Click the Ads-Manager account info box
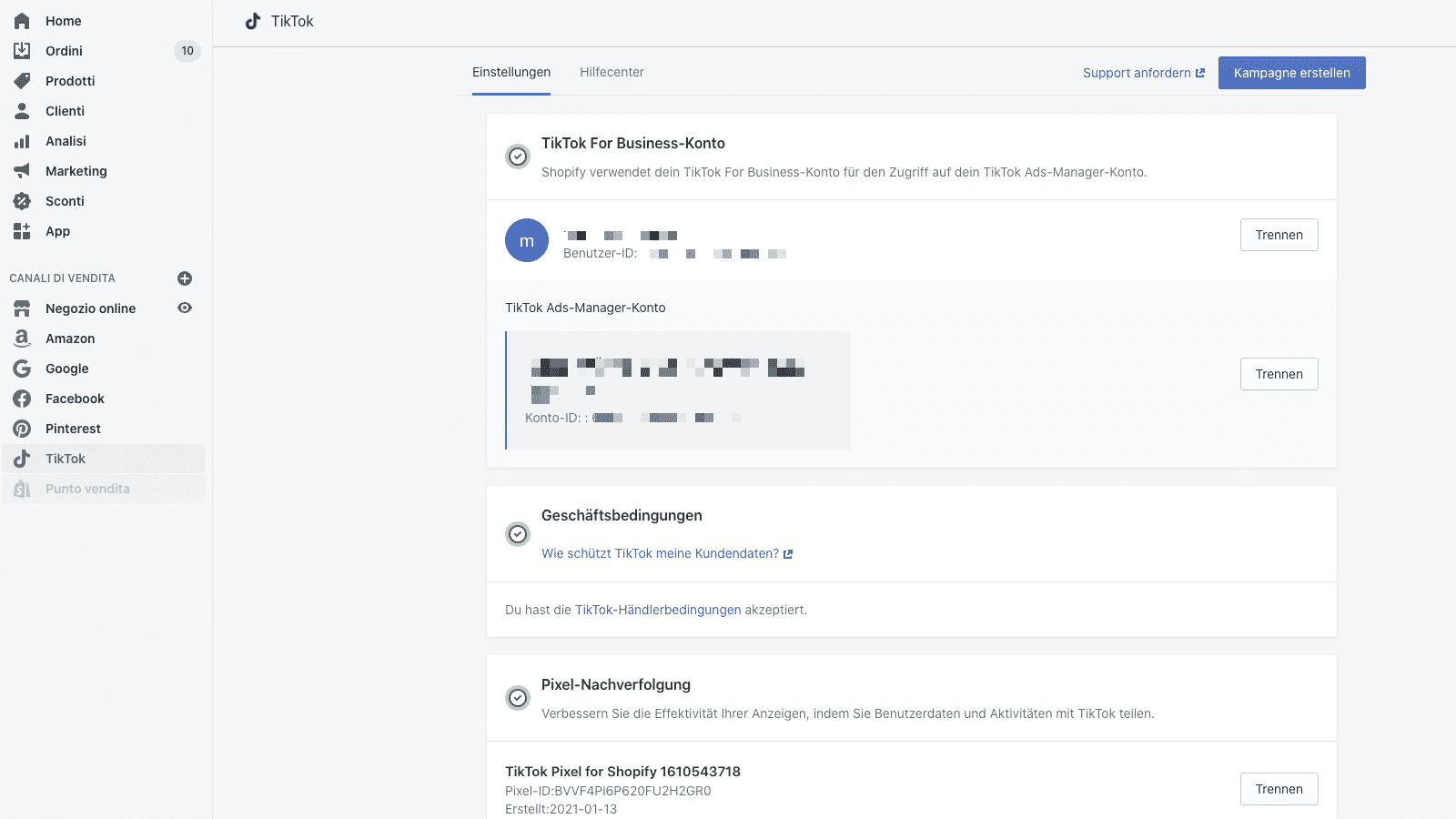Viewport: 1456px width, 819px height. coord(678,390)
